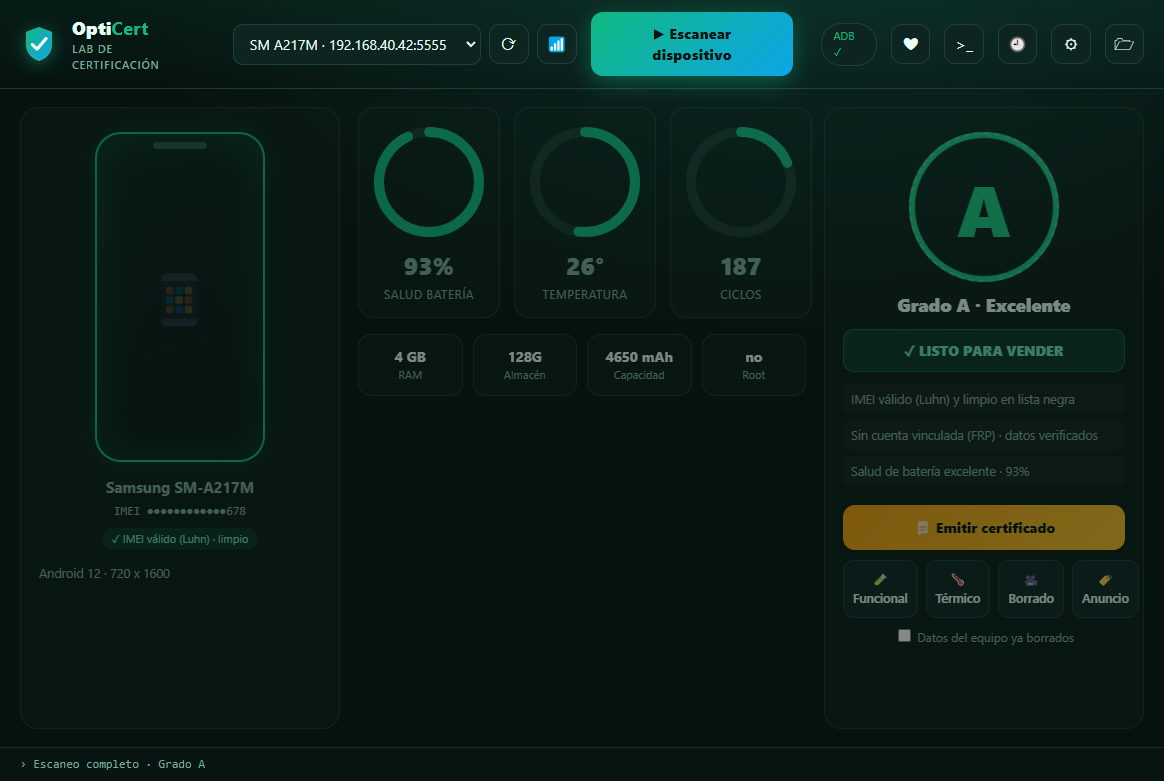Screen dimensions: 1164x781
Task: Click the Ciclos 187 gauge
Action: [741, 212]
